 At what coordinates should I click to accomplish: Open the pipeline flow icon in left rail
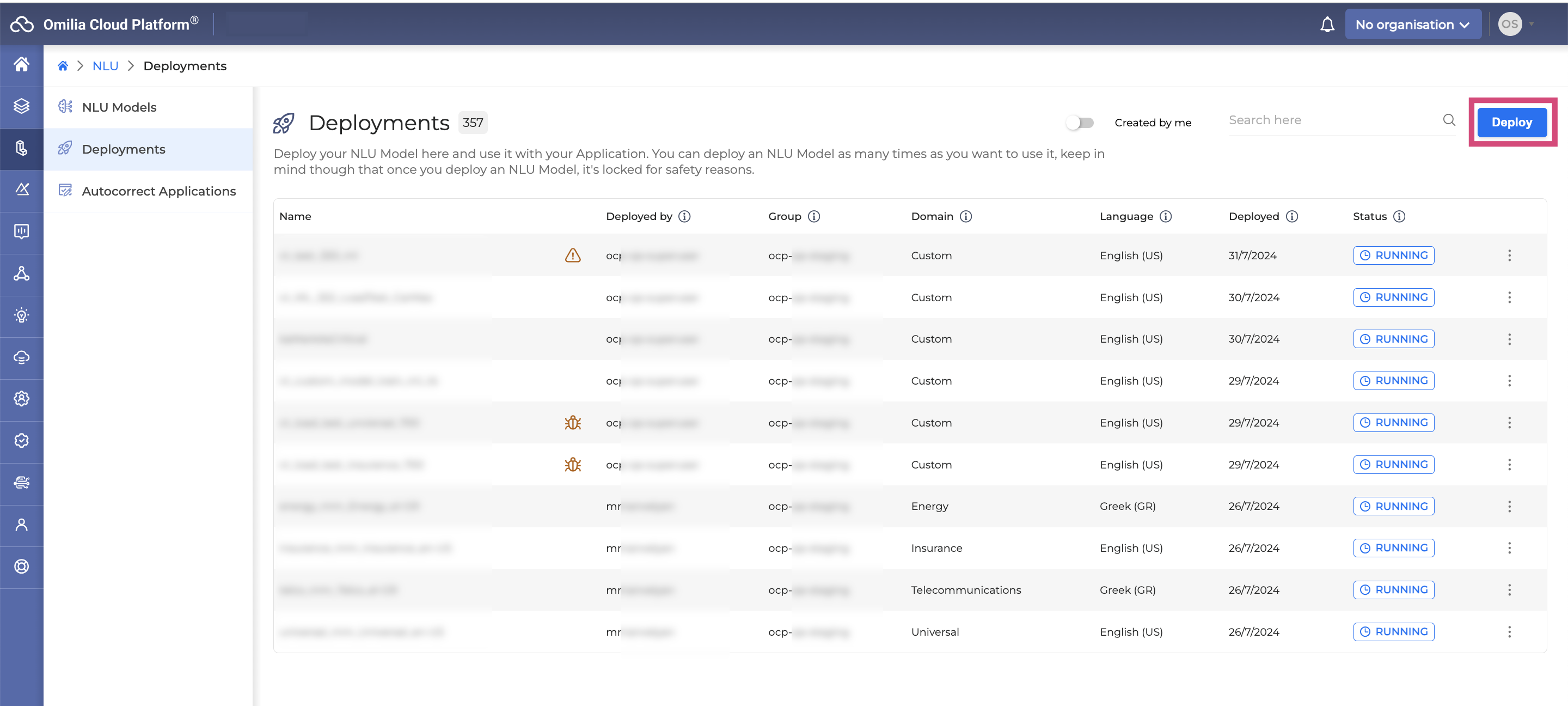click(x=21, y=483)
